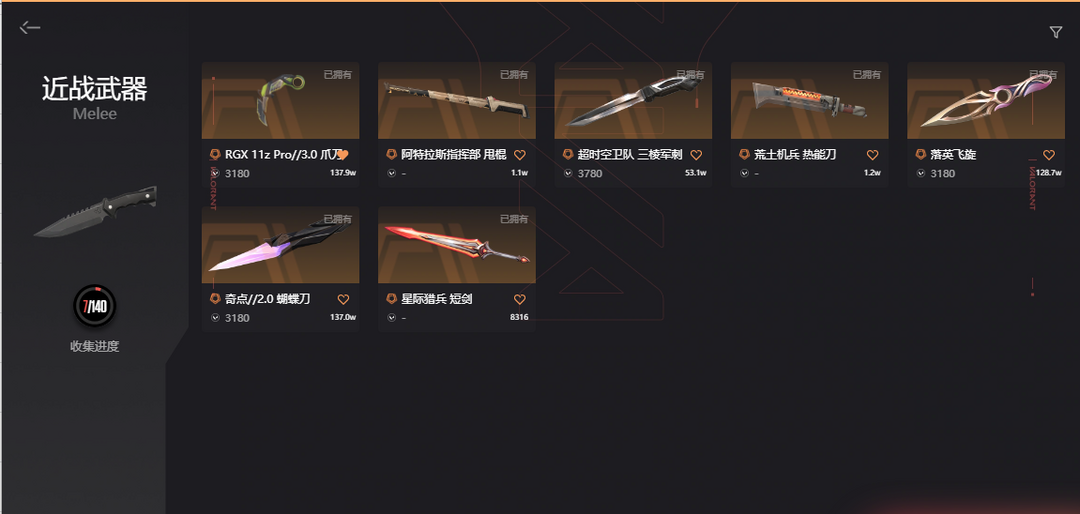Click the 7/140 collection progress ring
This screenshot has height=514, width=1080.
(x=95, y=305)
